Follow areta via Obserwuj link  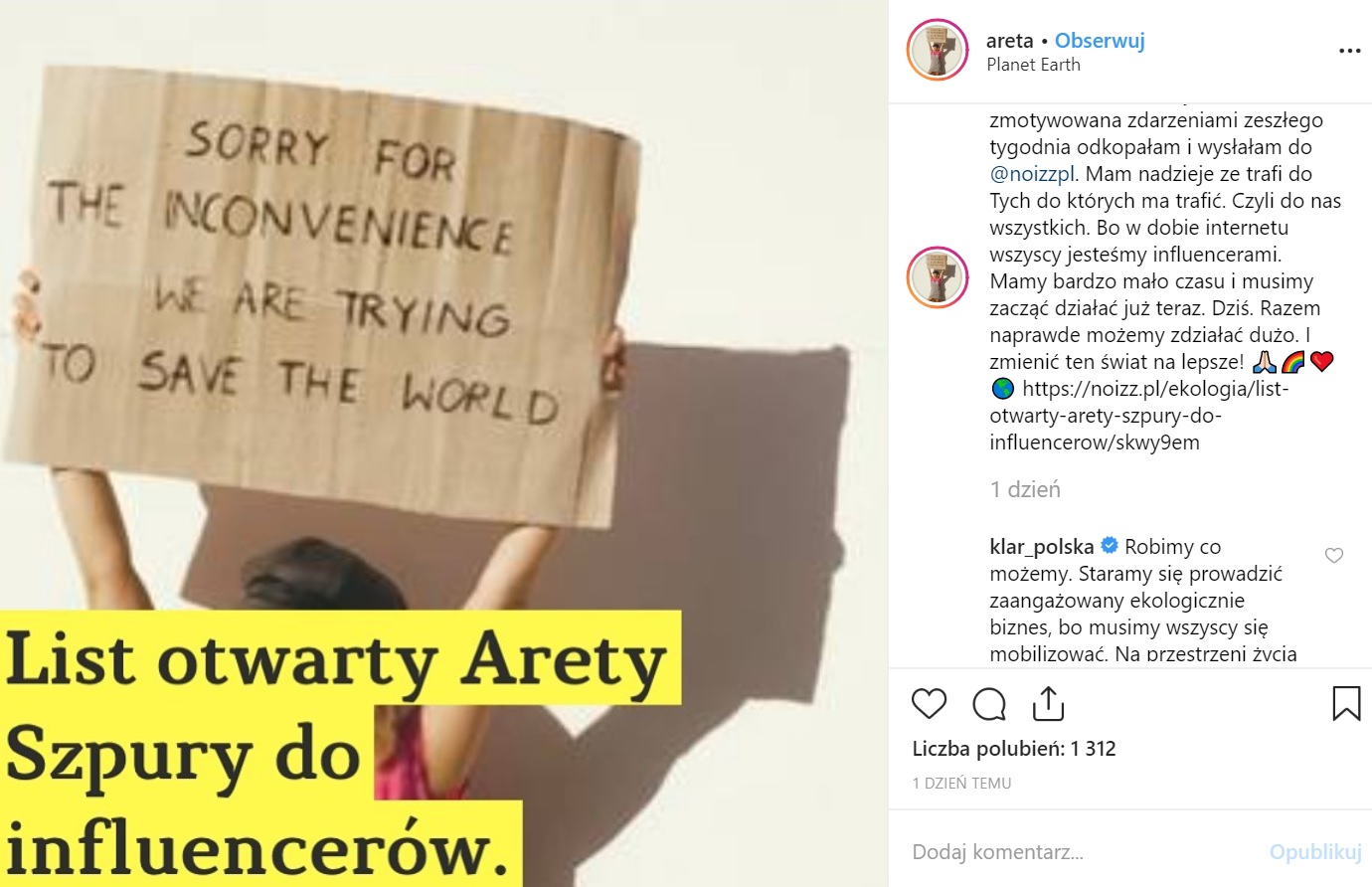coord(1100,41)
